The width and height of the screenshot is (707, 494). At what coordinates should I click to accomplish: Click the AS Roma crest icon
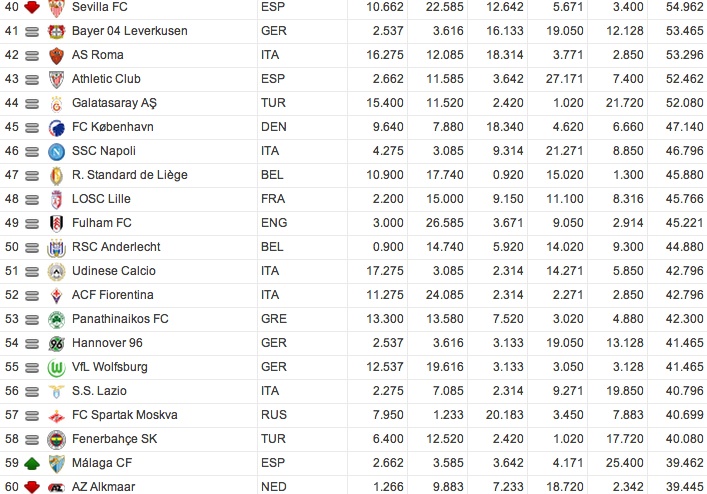click(57, 55)
